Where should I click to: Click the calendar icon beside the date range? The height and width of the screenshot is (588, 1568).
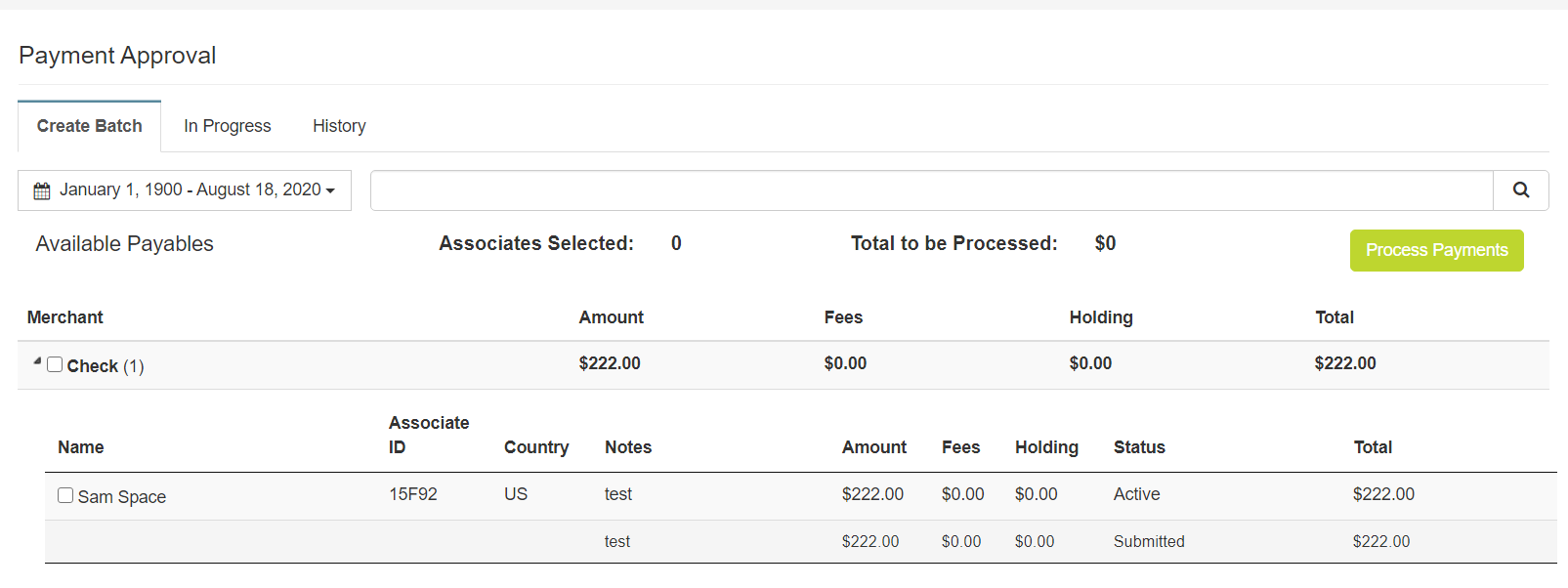tap(42, 190)
